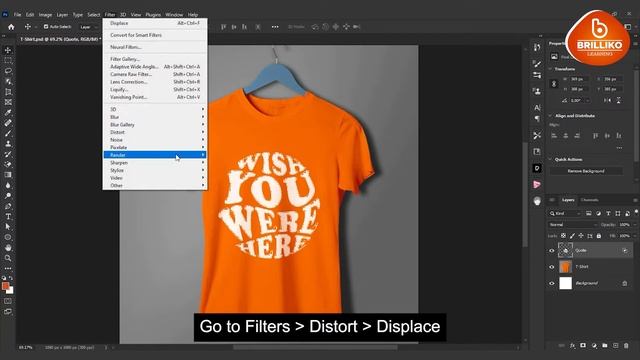
Task: Select the Zoom magnifier tool
Action: [8, 258]
